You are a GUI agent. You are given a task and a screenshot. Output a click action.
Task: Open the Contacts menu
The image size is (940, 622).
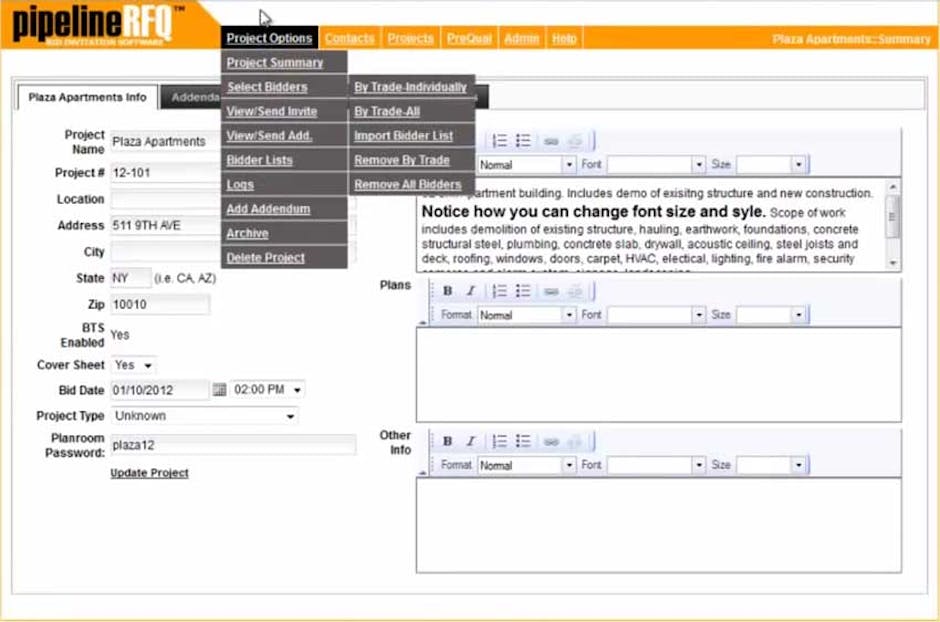349,36
